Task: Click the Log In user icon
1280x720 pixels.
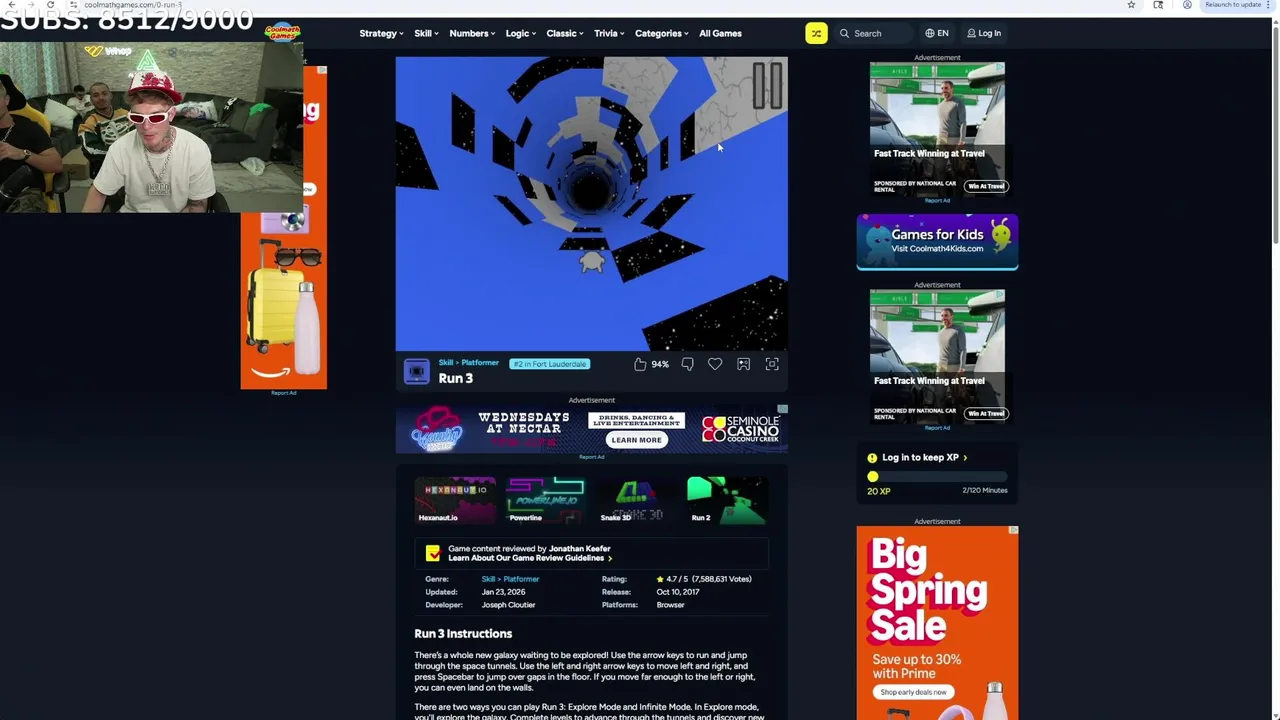Action: [x=971, y=33]
